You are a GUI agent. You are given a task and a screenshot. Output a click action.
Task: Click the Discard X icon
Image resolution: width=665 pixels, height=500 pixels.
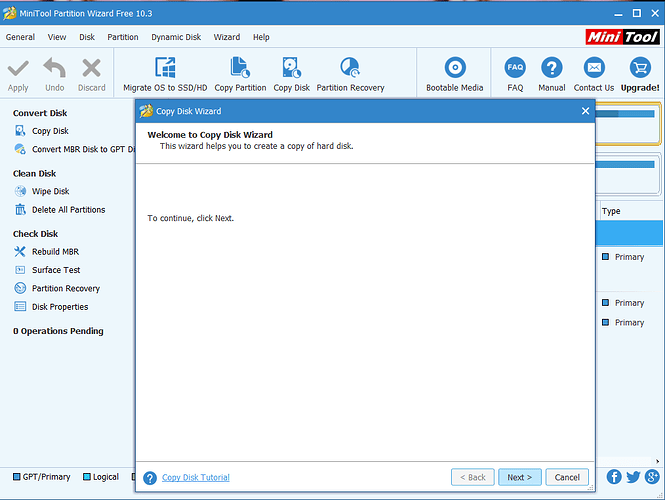tap(91, 68)
